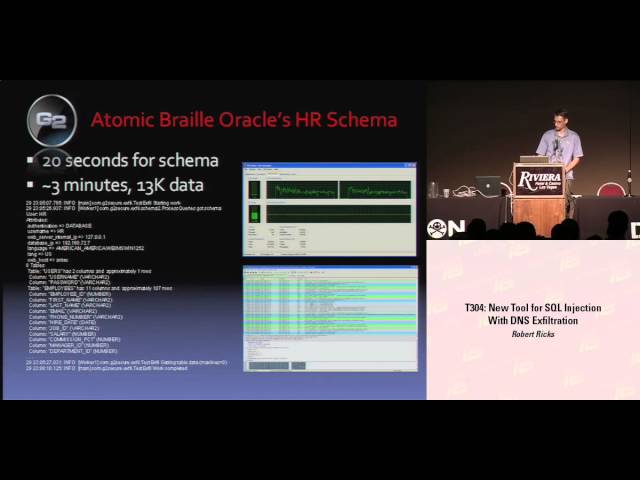The width and height of the screenshot is (640, 480).
Task: Select the 'Column: "PHONE_NUMBER"' log line
Action: [76, 317]
